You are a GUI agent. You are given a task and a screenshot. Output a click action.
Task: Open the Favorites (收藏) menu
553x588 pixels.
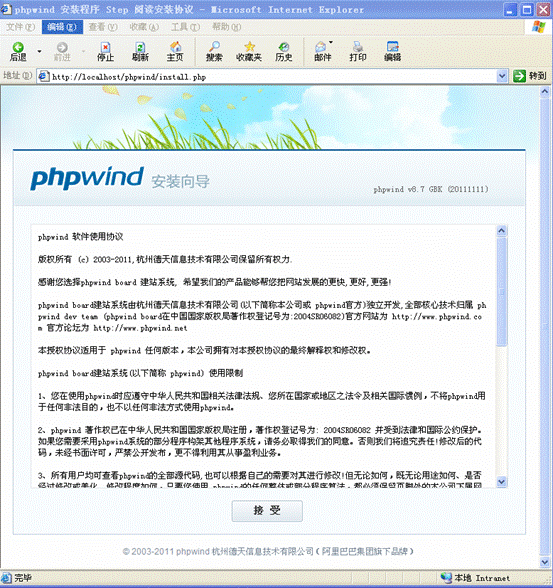tap(144, 27)
